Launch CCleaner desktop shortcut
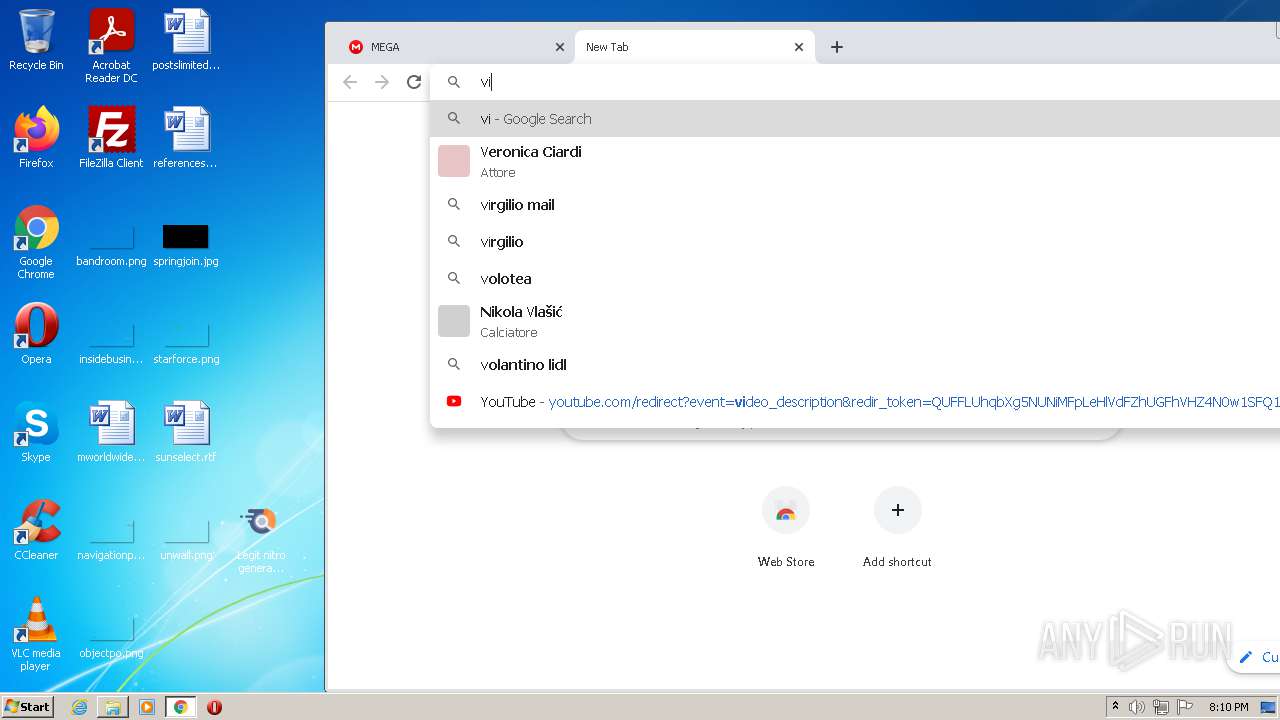1280x720 pixels. click(36, 530)
